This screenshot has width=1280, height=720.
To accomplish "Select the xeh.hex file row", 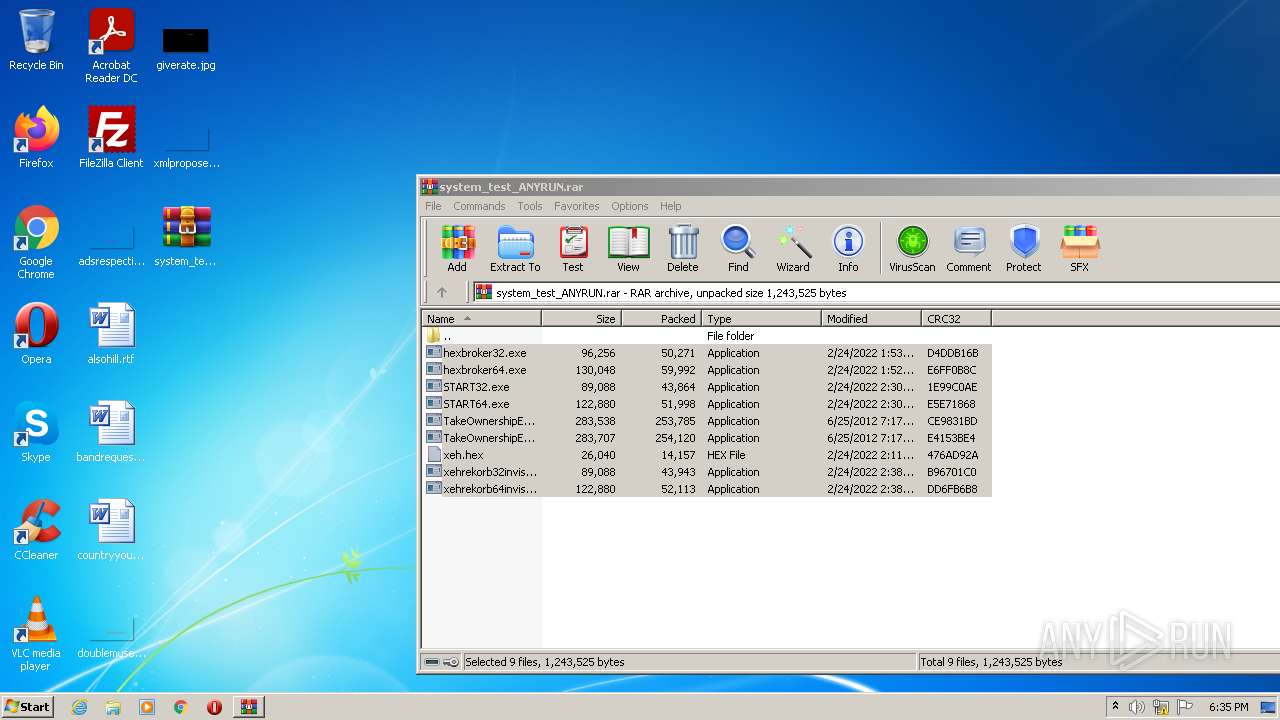I will pyautogui.click(x=707, y=455).
